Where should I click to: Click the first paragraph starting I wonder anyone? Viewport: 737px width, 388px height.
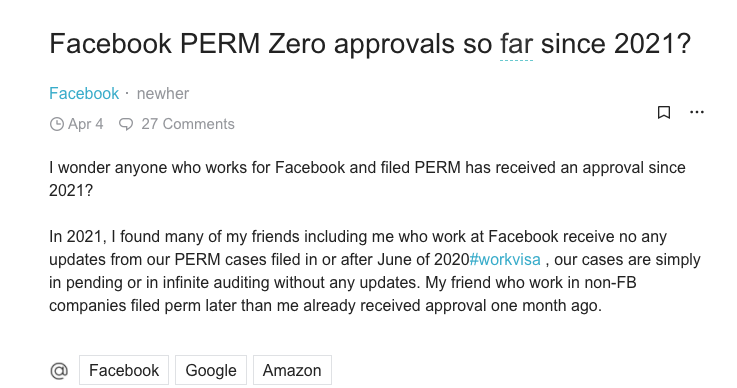tap(367, 179)
